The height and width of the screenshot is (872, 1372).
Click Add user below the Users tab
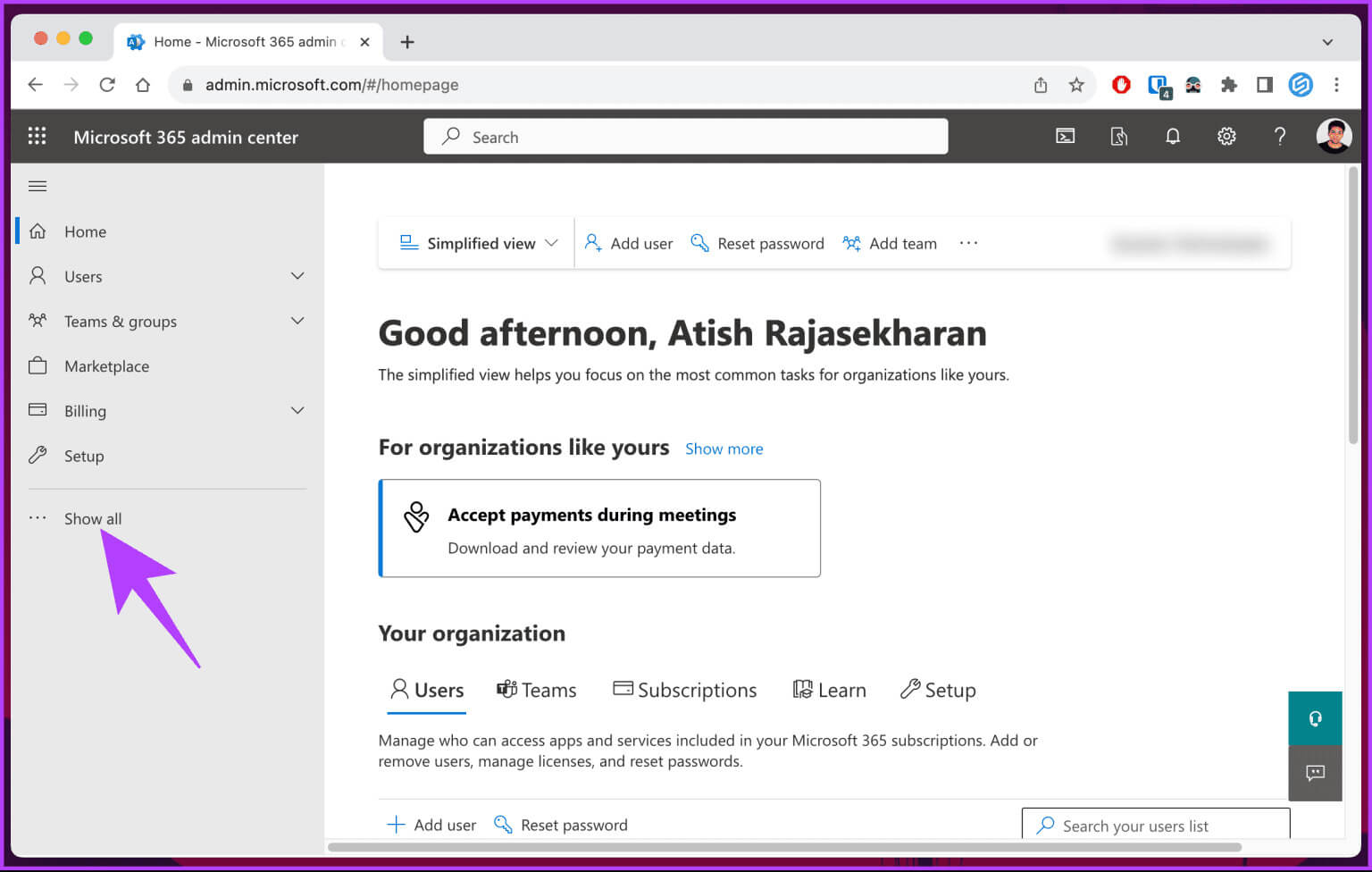point(431,825)
